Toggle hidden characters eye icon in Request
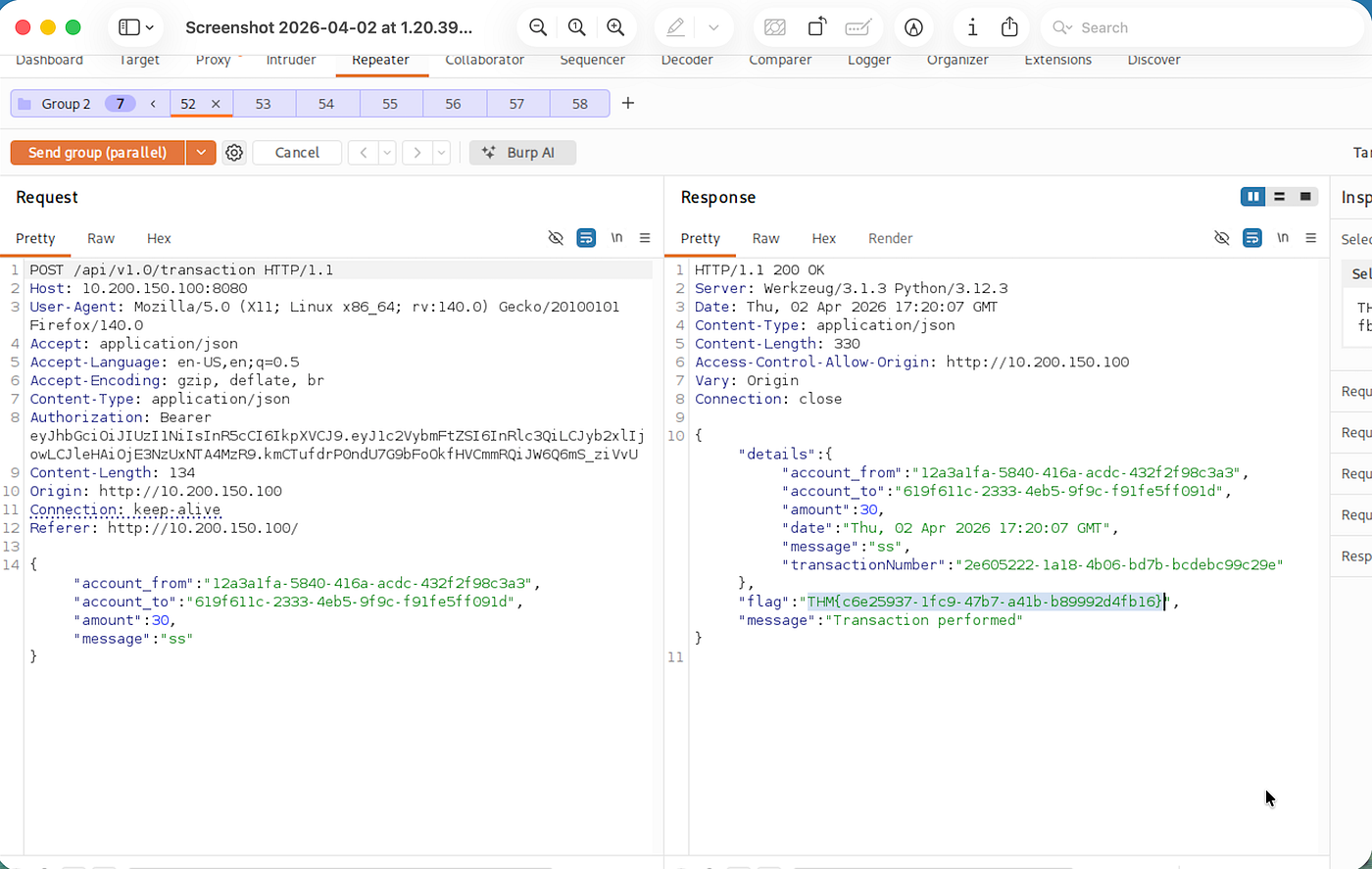This screenshot has height=869, width=1372. [x=556, y=238]
